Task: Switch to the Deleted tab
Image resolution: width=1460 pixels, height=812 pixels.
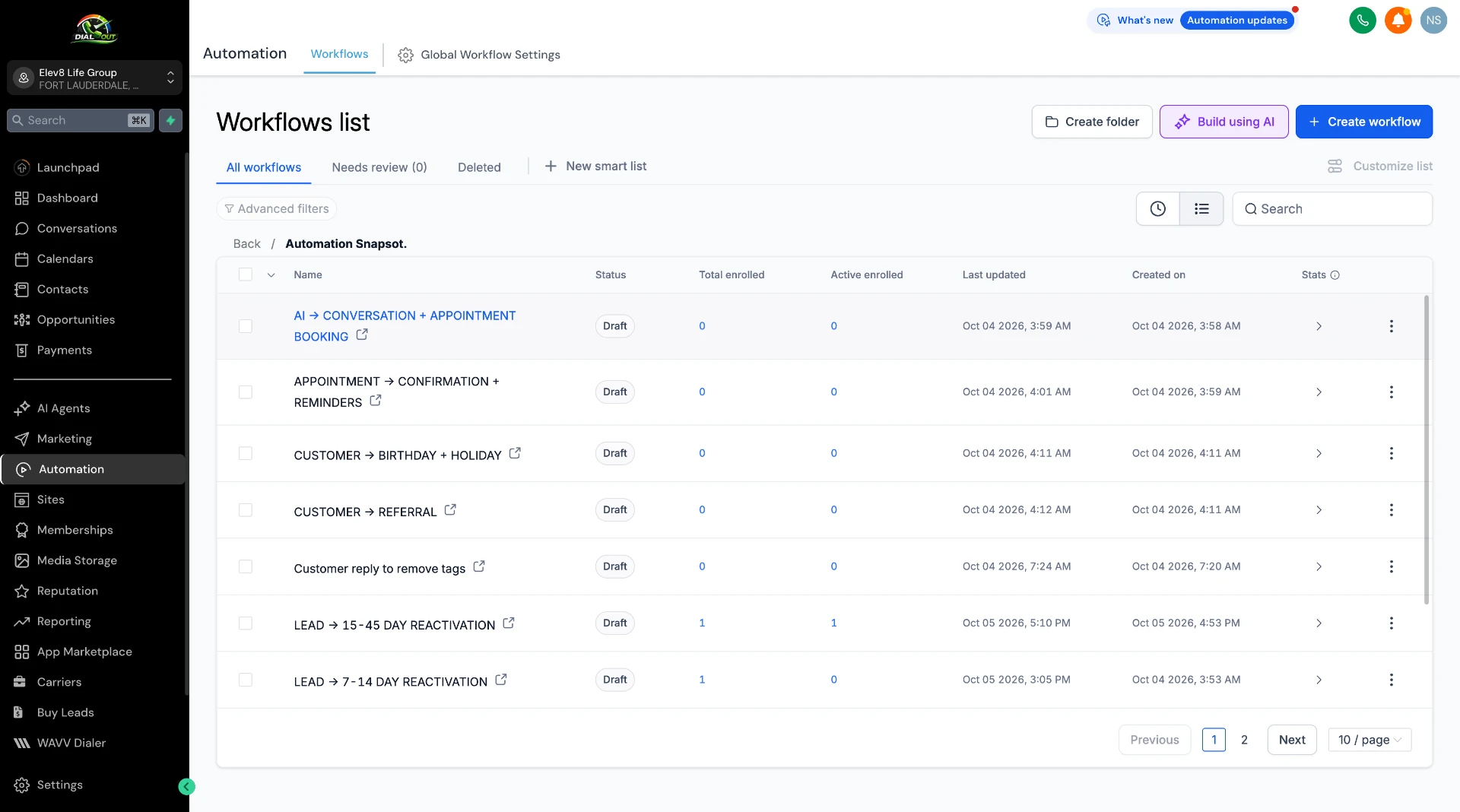Action: tap(479, 167)
